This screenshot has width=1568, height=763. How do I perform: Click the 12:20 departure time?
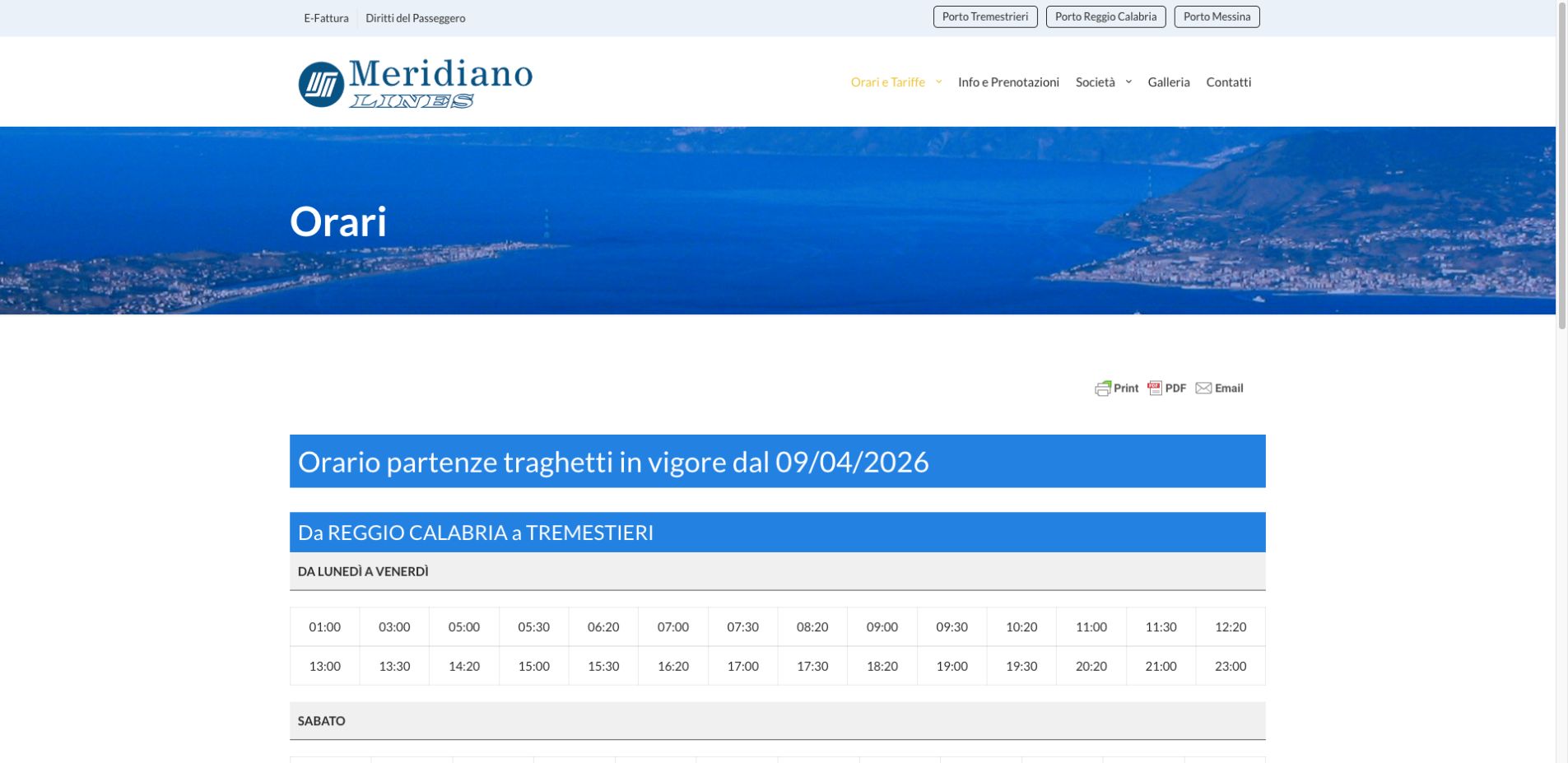click(1231, 627)
